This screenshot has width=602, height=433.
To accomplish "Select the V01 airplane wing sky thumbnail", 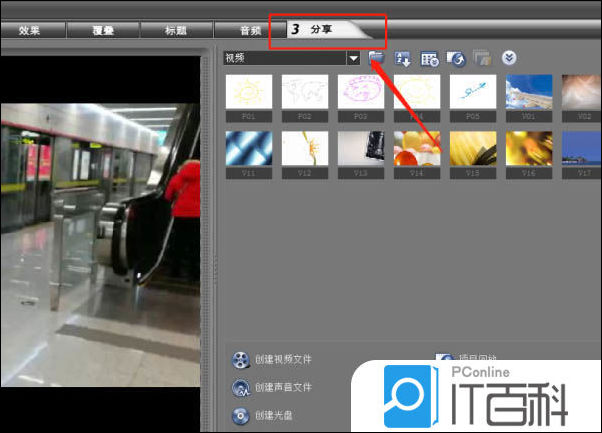I will click(x=529, y=92).
